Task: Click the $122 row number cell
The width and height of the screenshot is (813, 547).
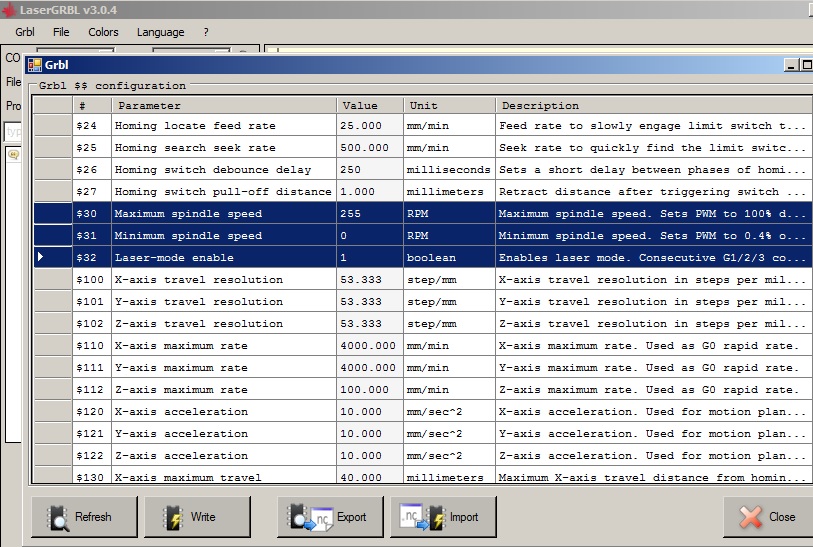Action: click(x=92, y=455)
